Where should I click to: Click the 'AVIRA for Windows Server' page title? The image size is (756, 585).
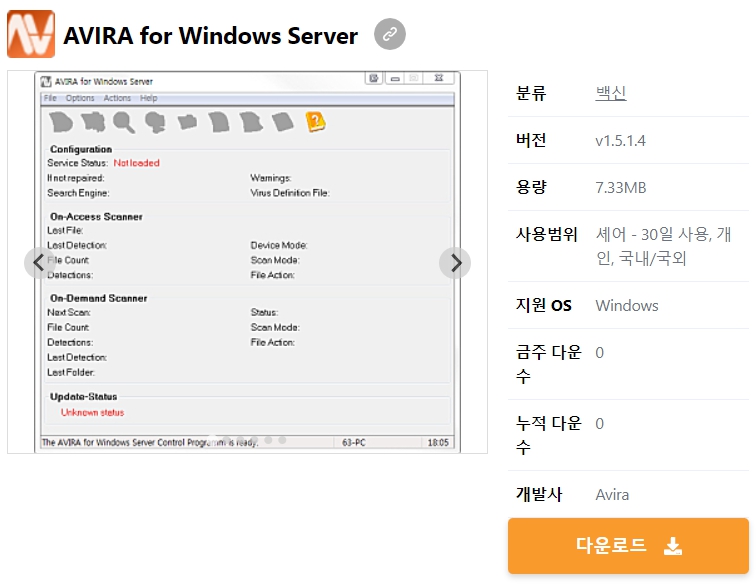pos(211,36)
